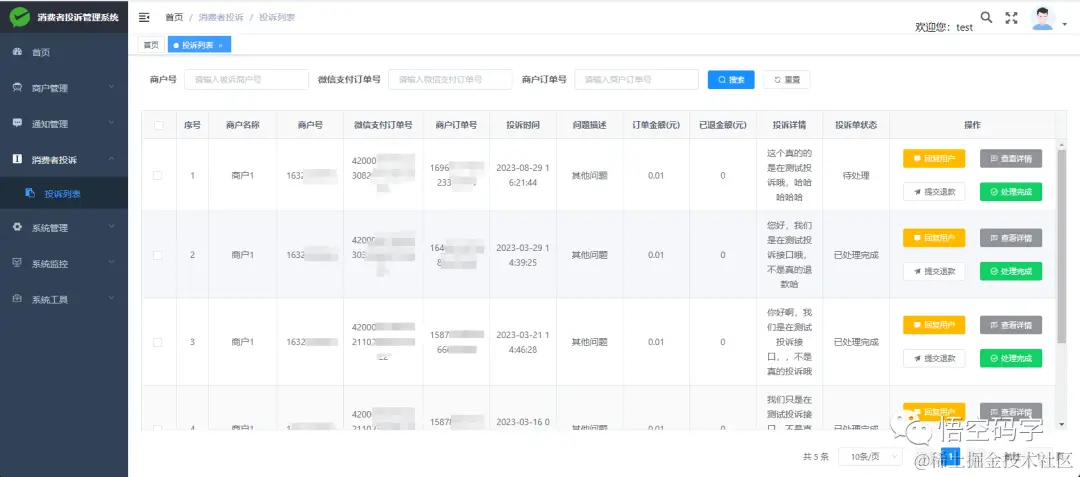Click the 待处理 status cell
The height and width of the screenshot is (477, 1080).
(x=856, y=176)
